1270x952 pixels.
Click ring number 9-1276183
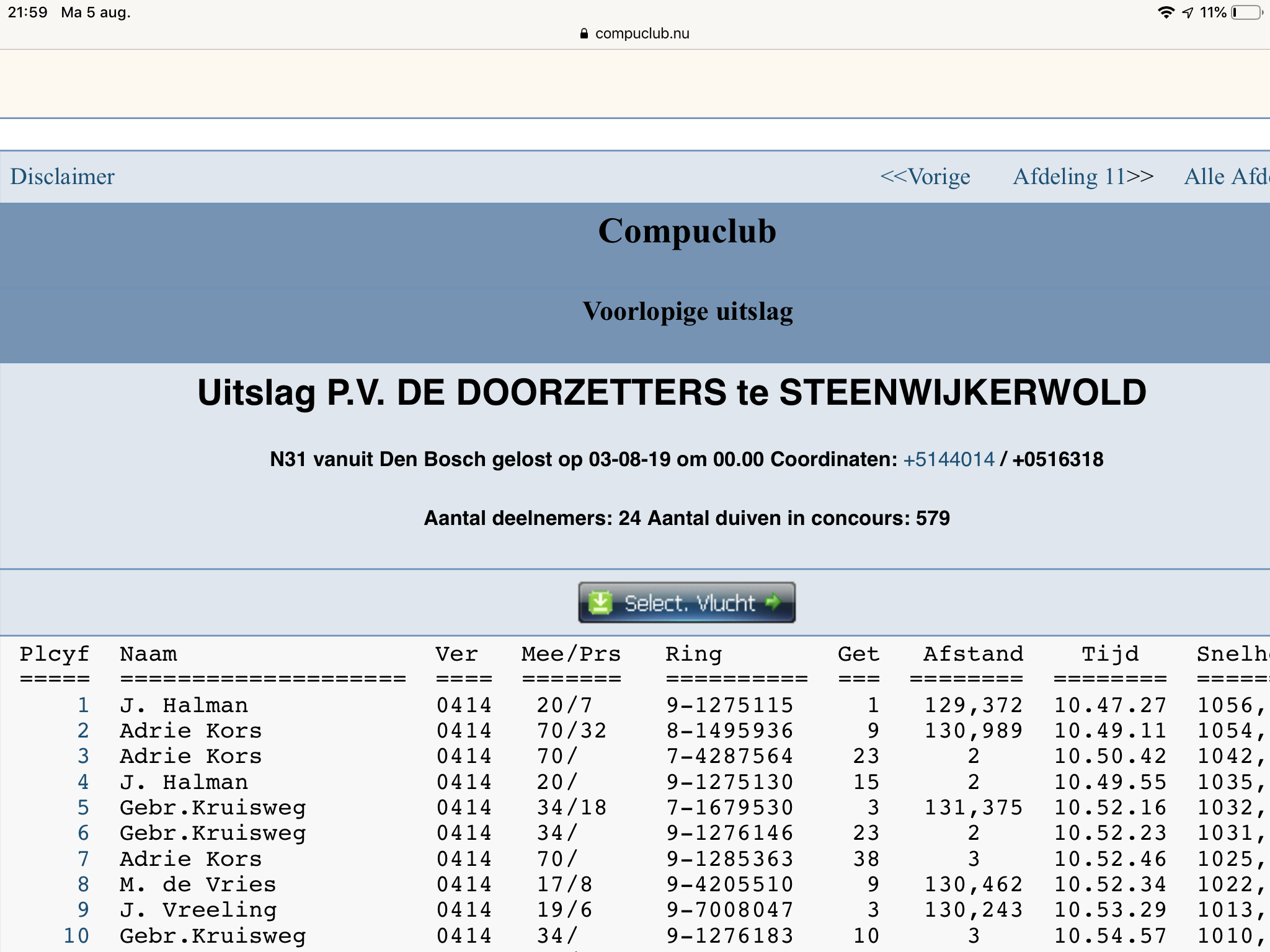click(x=730, y=936)
